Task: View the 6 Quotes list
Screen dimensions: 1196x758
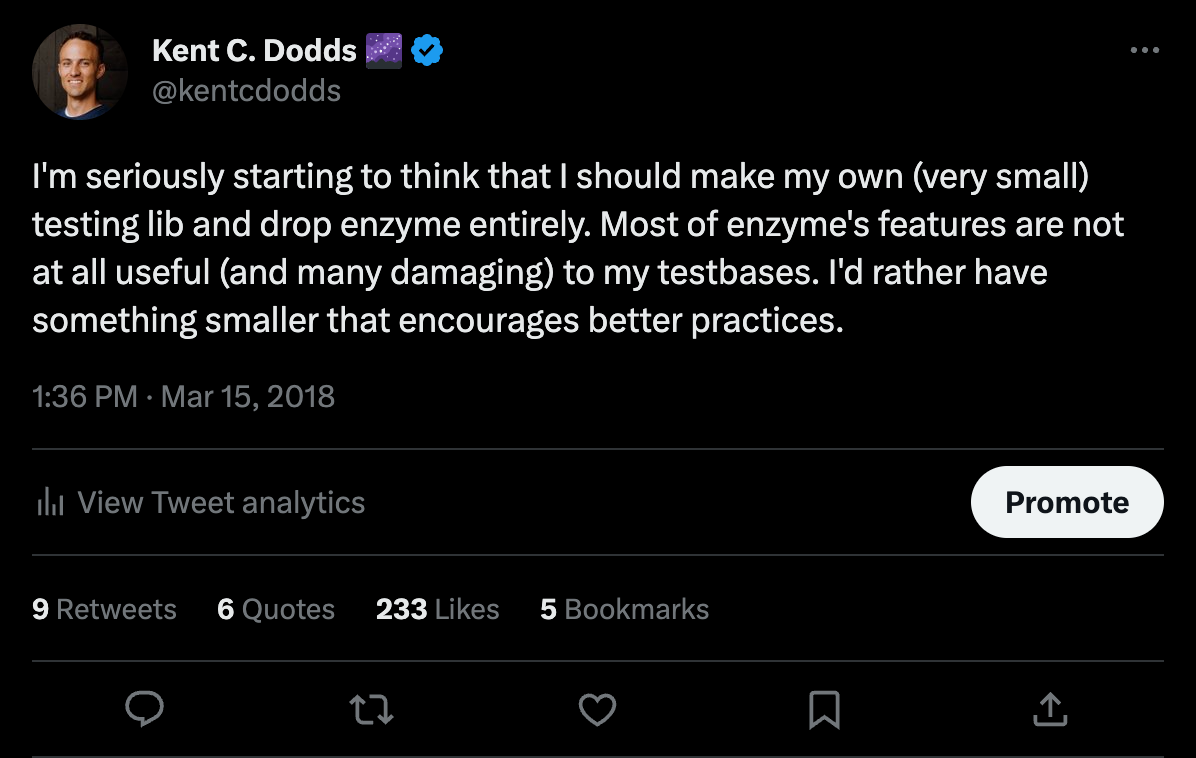Action: tap(276, 609)
